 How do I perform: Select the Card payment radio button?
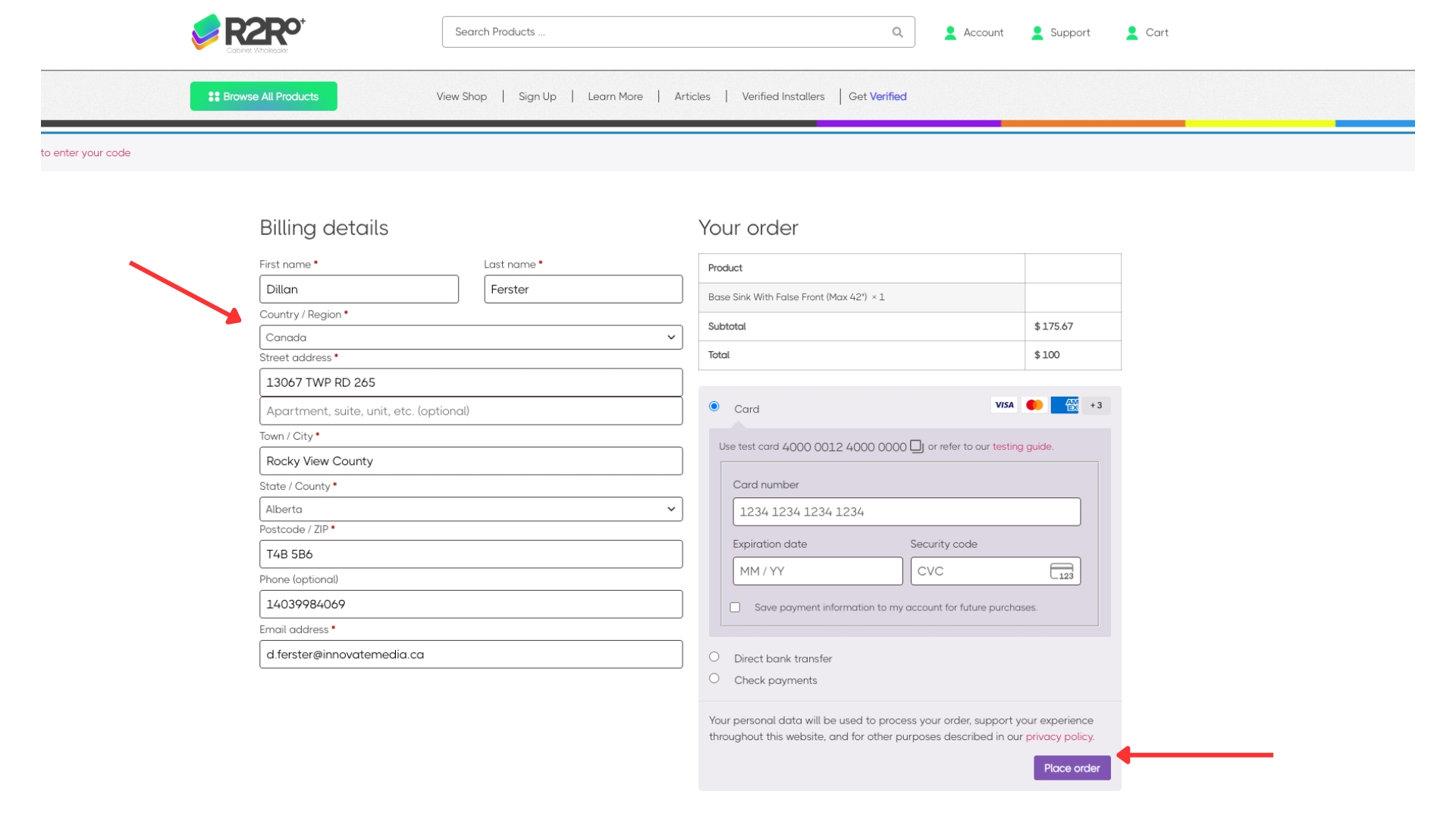pyautogui.click(x=714, y=406)
